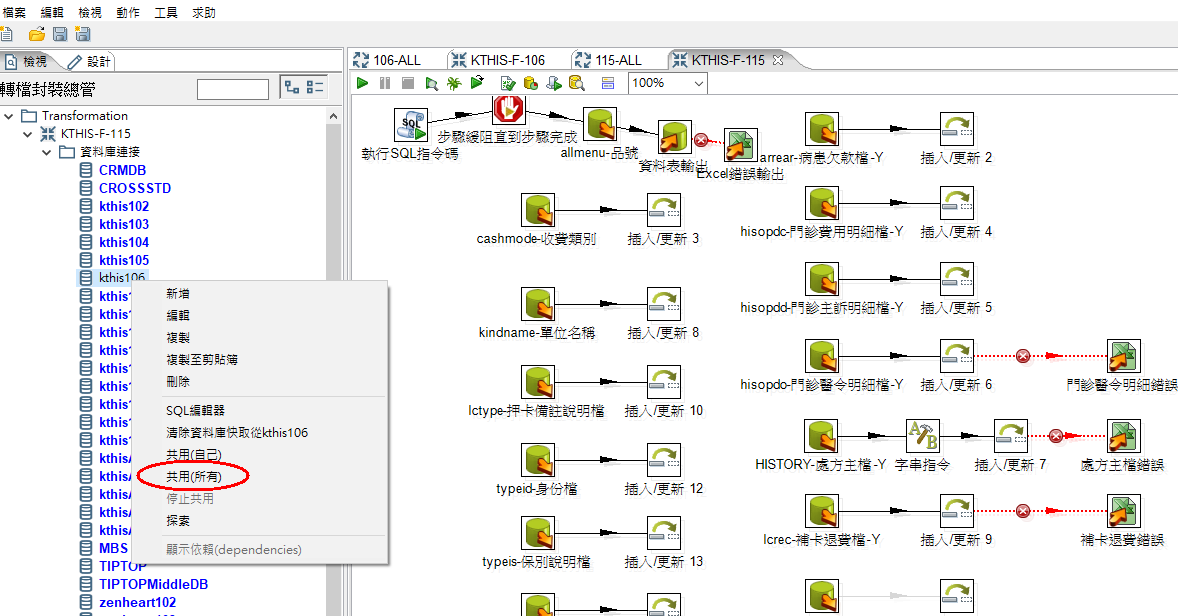1178x616 pixels.
Task: Select the 執行SQL指令碼 step icon
Action: [411, 125]
